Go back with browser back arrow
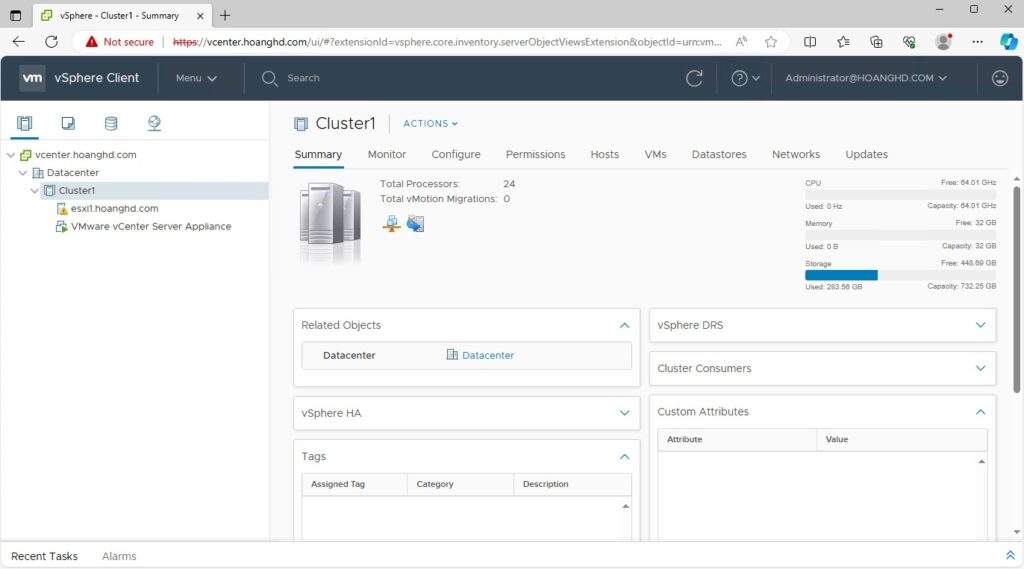 coord(18,42)
